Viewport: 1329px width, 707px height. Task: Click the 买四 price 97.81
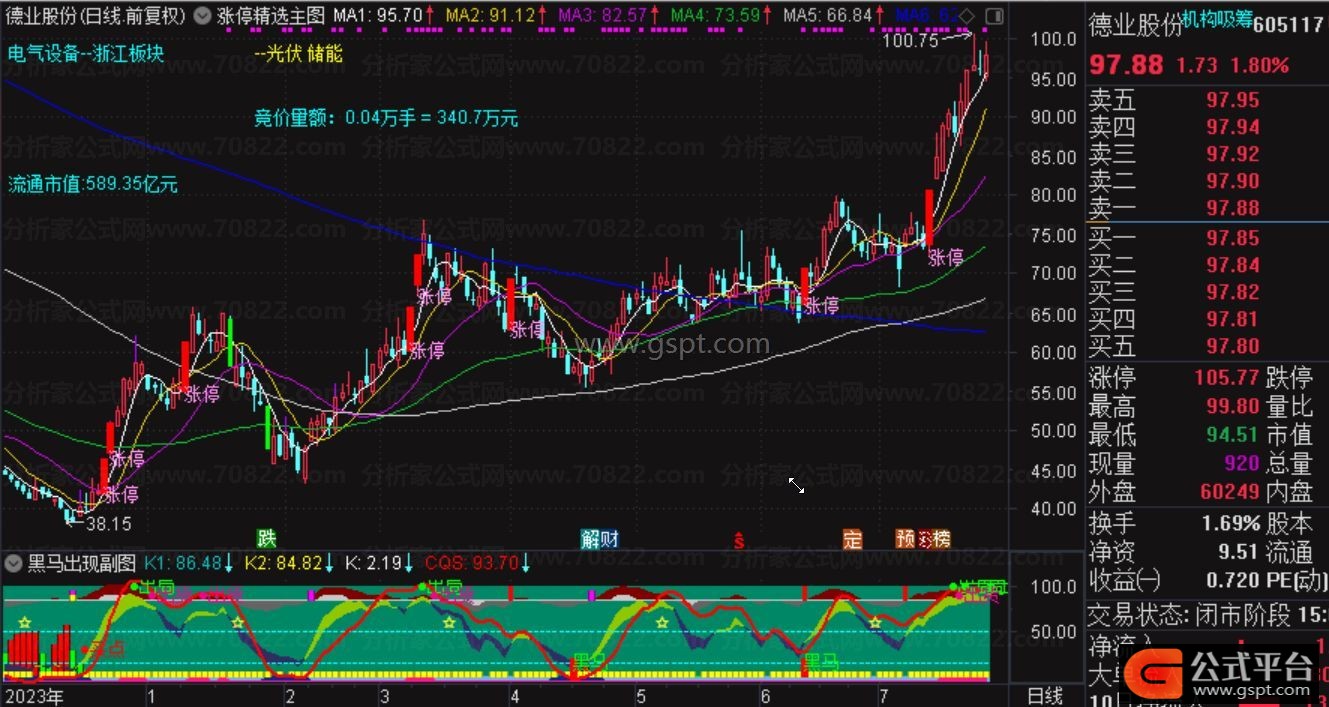pyautogui.click(x=1232, y=319)
